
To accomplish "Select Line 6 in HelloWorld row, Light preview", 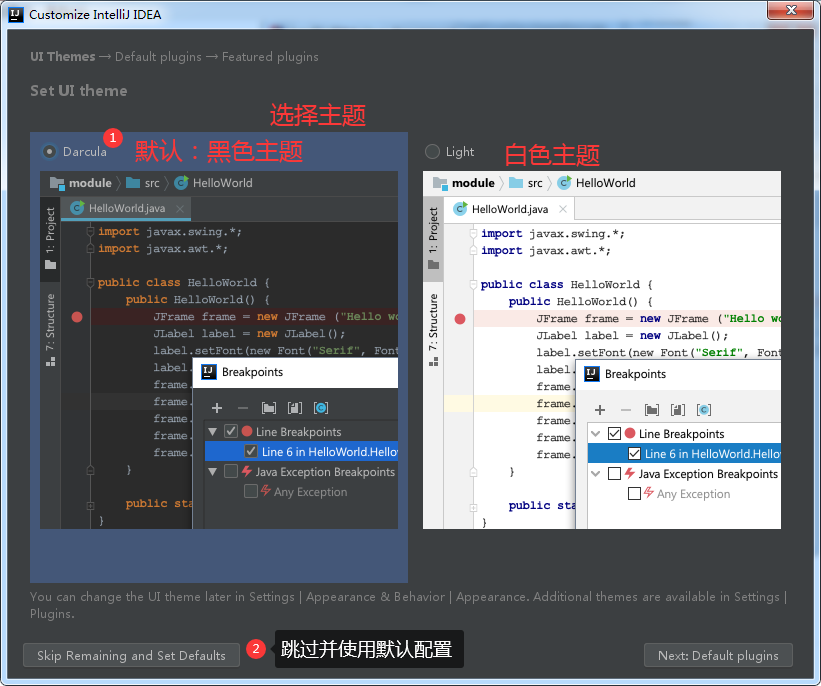I will click(684, 453).
